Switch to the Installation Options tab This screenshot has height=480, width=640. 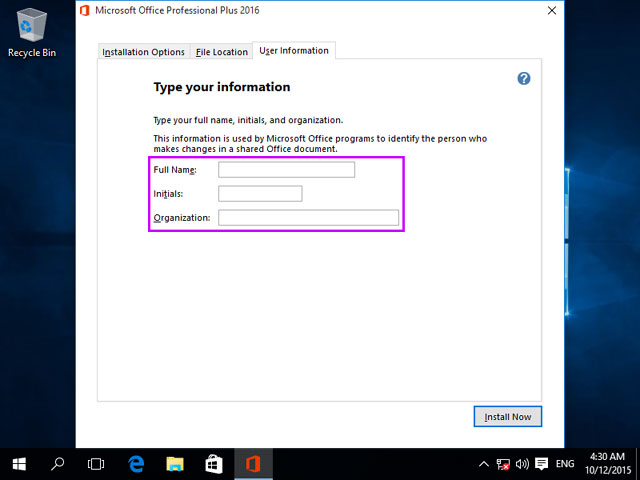tap(144, 52)
